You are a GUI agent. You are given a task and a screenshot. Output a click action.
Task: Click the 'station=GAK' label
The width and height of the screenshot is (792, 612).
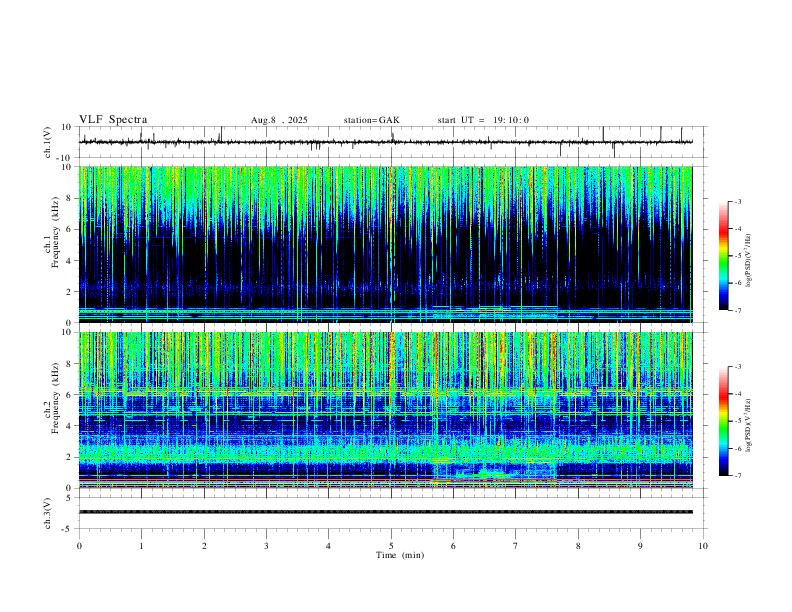coord(371,120)
